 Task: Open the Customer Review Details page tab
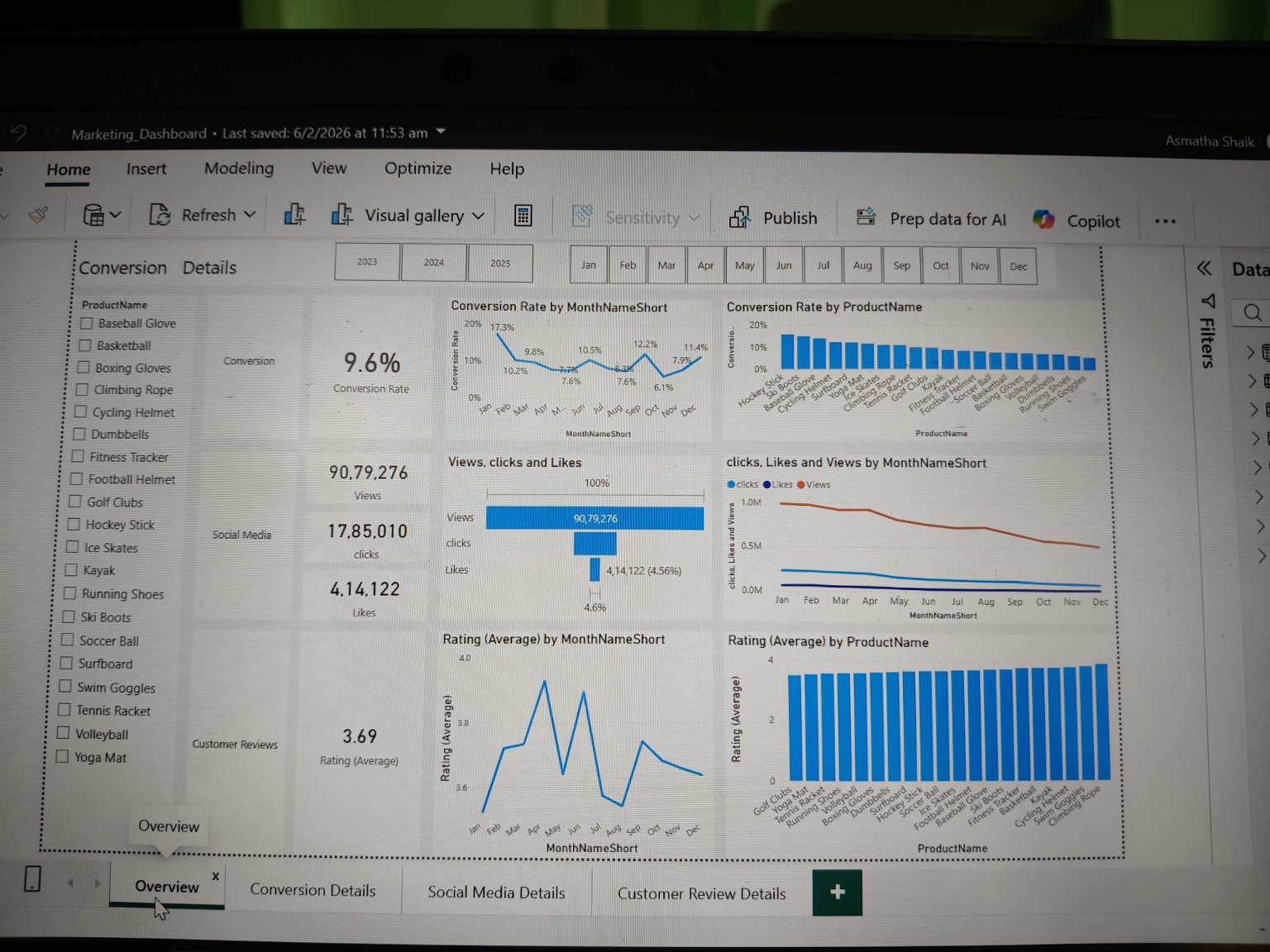tap(702, 893)
